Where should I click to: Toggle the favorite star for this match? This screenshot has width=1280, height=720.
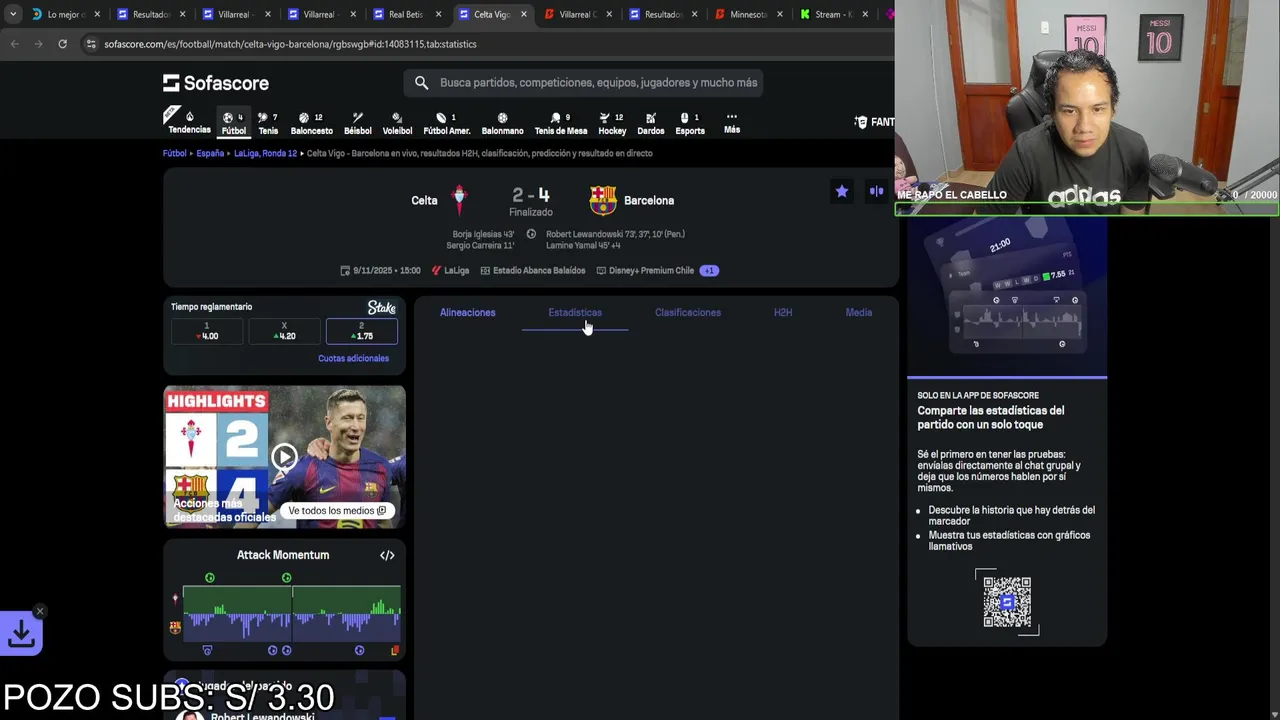[x=842, y=191]
